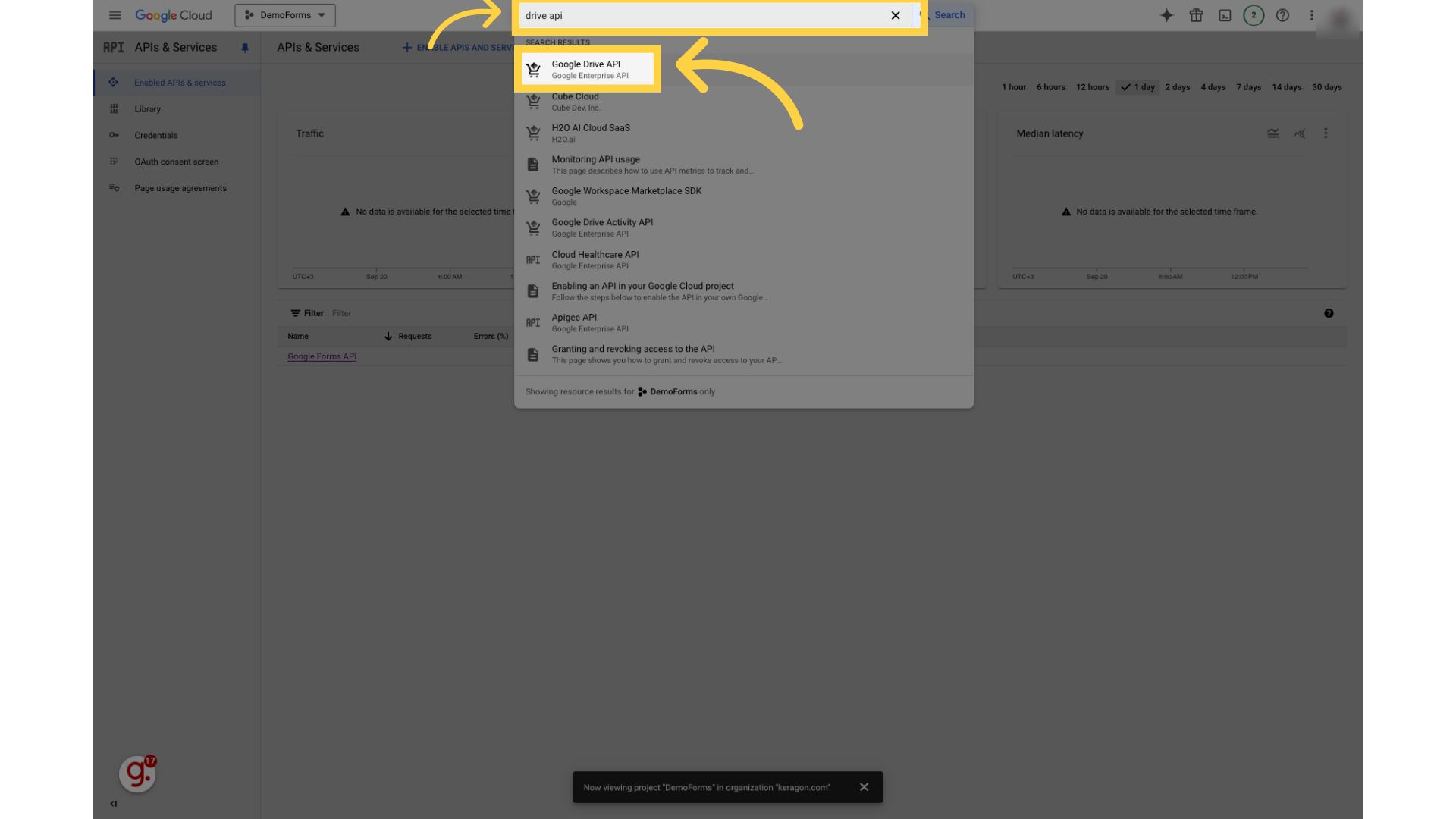
Task: Select the 6 hours time range
Action: [1051, 87]
